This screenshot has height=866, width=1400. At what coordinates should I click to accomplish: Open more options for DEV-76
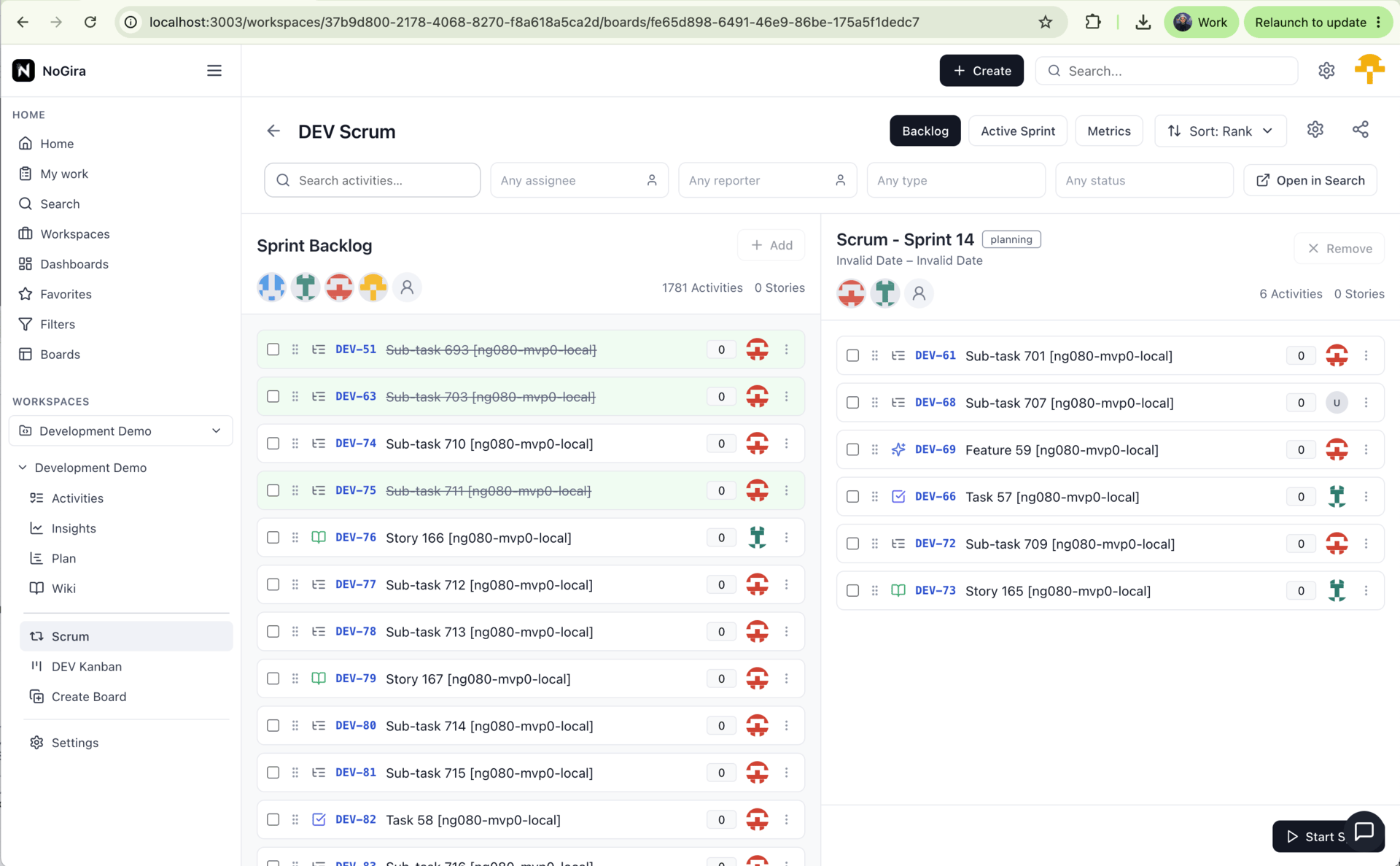786,538
